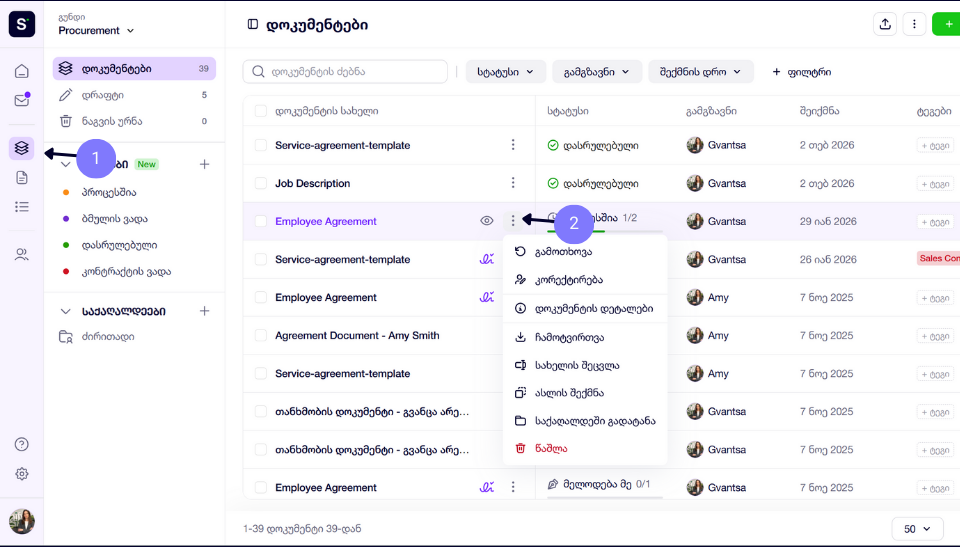Choose სახელის შეცვლა from context menu
This screenshot has width=960, height=547.
[x=585, y=365]
